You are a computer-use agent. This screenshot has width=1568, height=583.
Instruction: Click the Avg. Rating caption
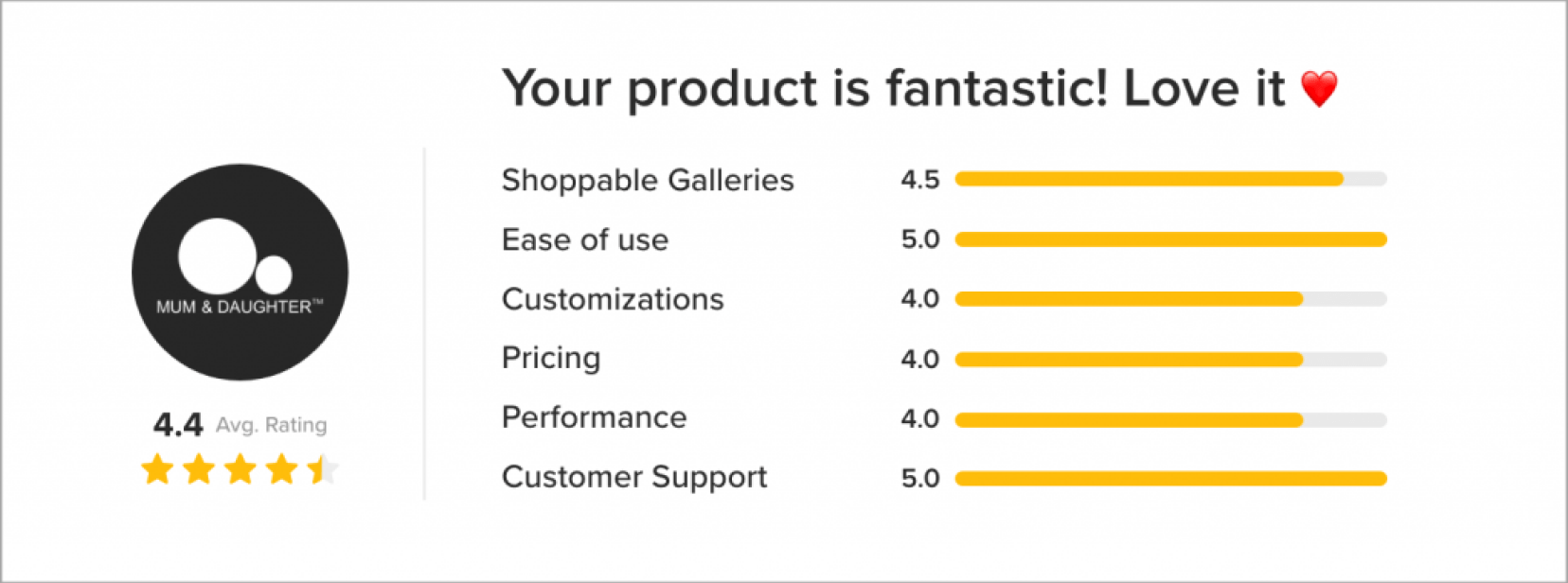(272, 425)
